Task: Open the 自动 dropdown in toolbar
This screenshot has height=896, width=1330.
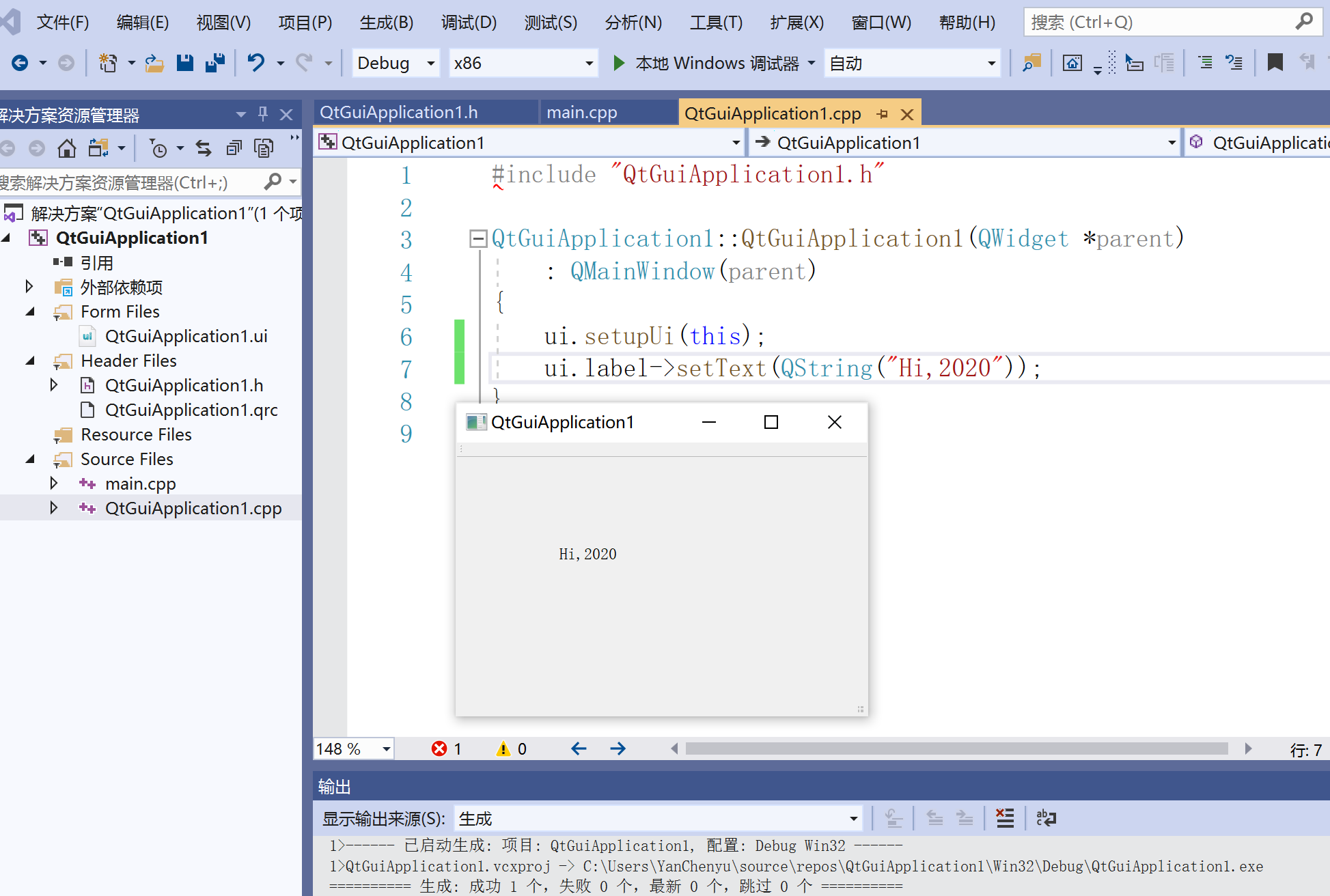Action: click(x=913, y=64)
